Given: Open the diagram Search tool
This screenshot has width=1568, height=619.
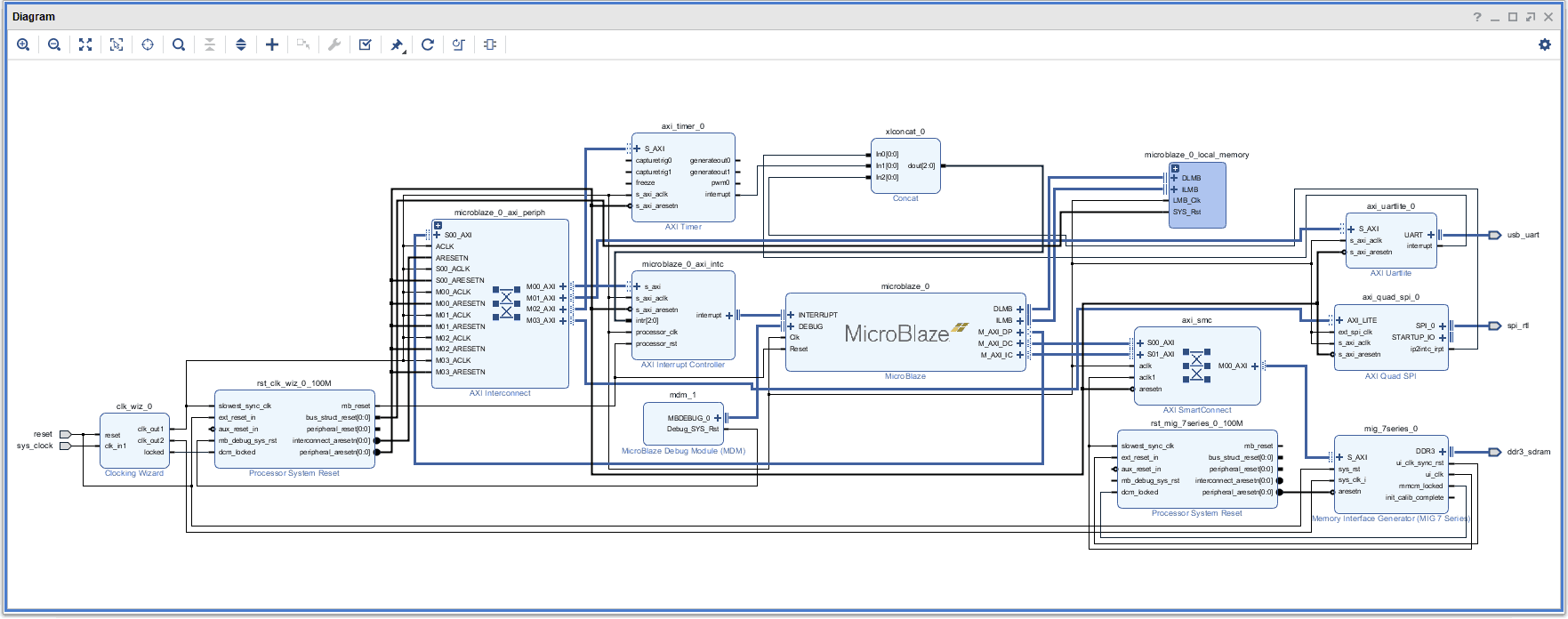Looking at the screenshot, I should pos(179,44).
